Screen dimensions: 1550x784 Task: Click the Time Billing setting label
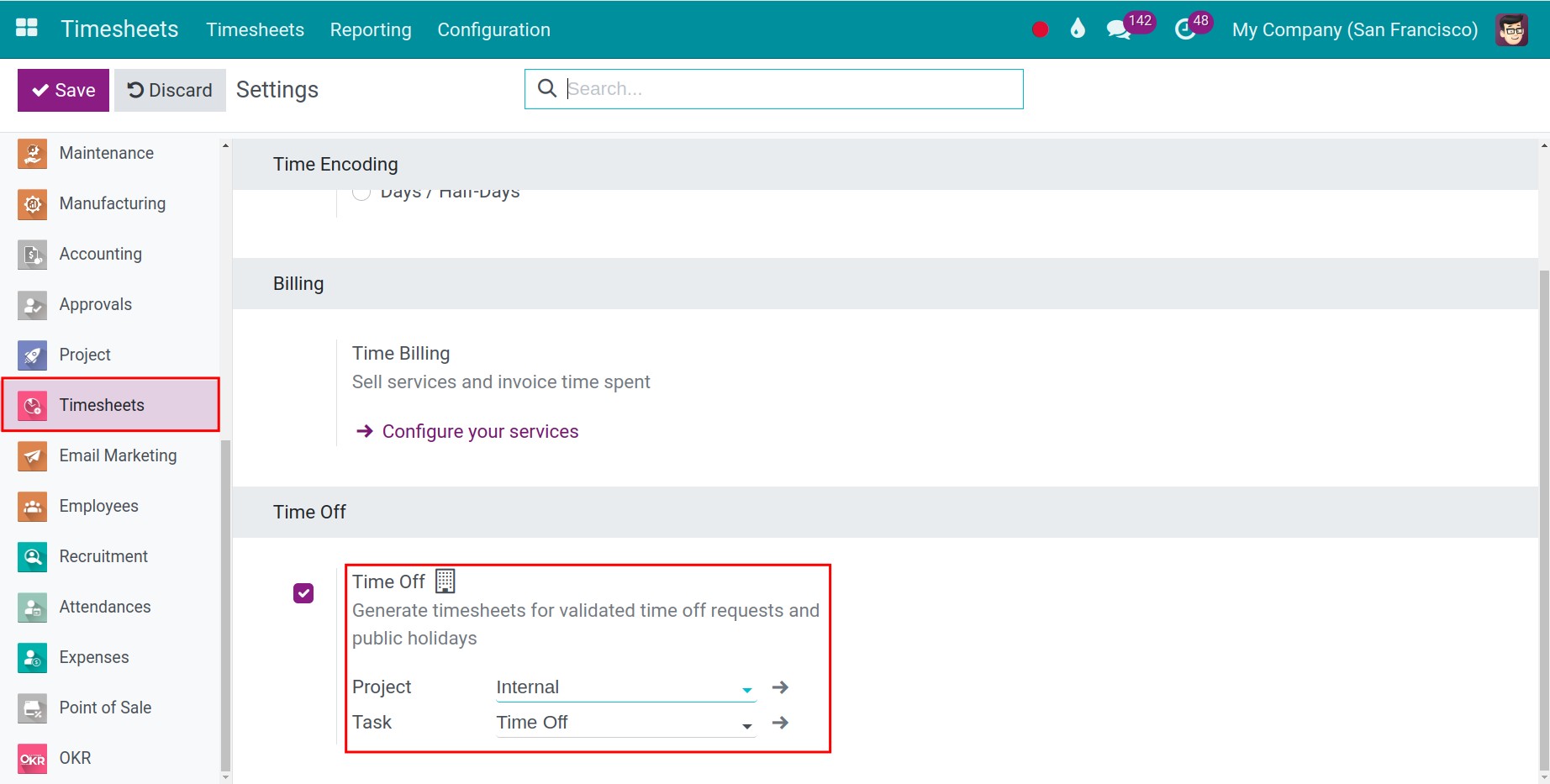coord(401,353)
